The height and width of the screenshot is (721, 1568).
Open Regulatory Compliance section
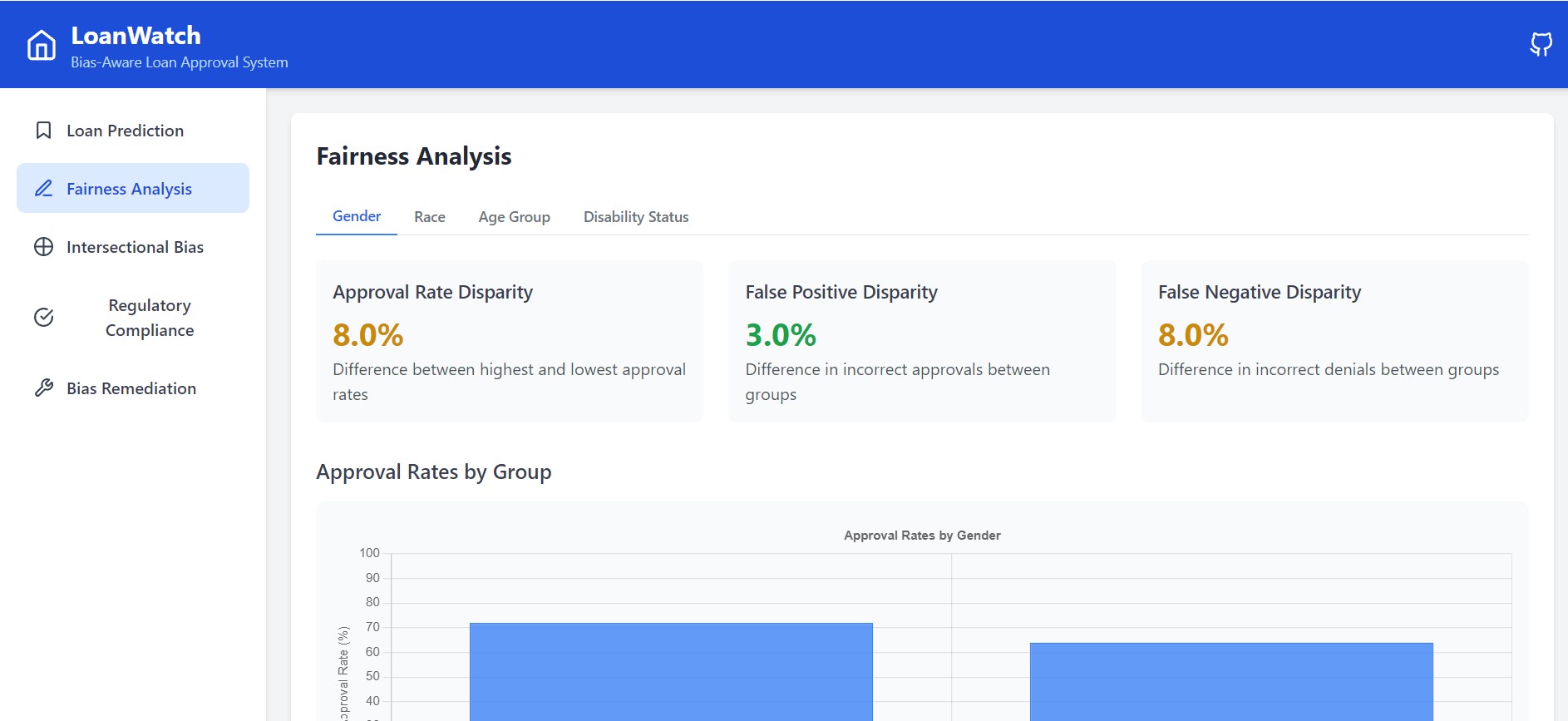point(133,318)
